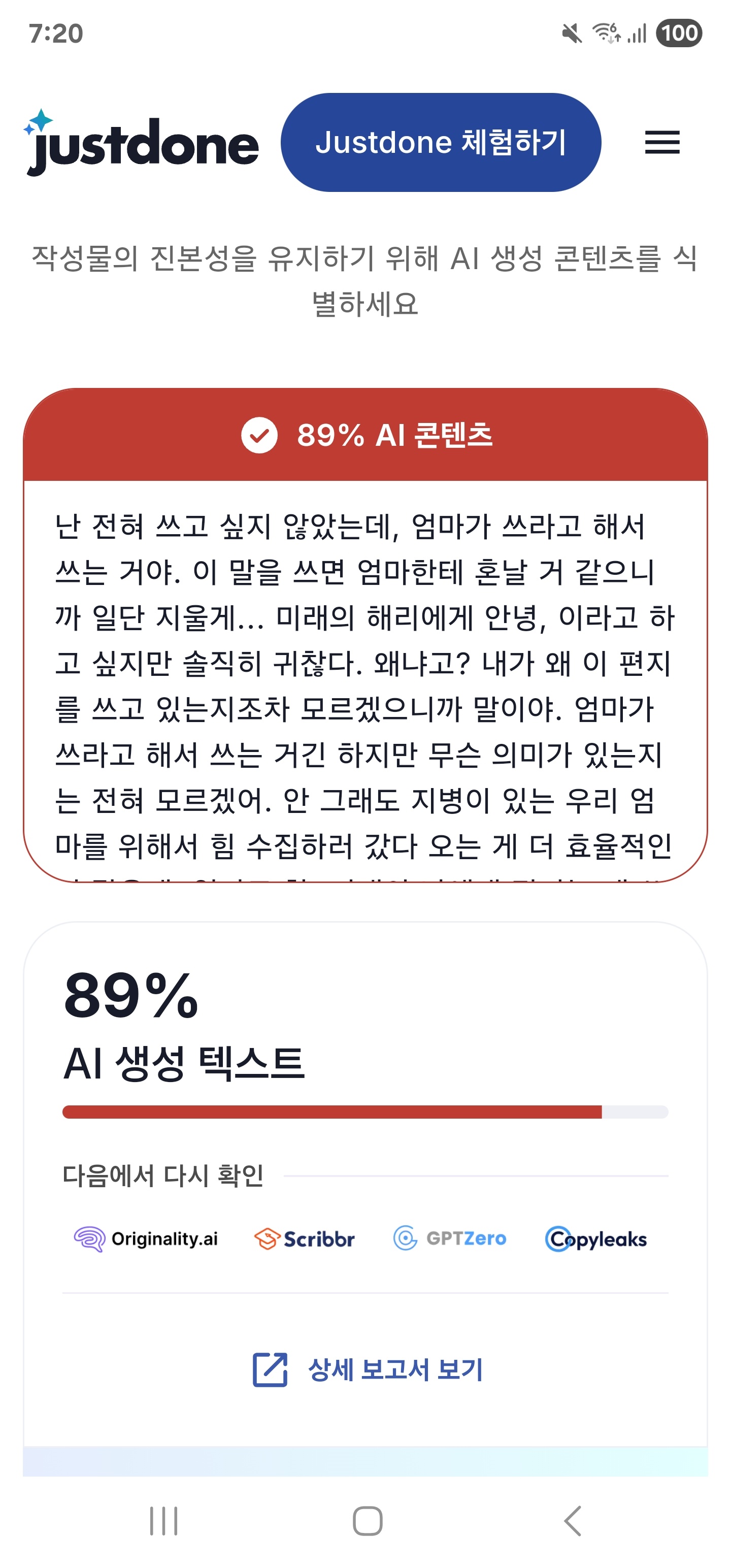Tap the battery indicator in status bar
731x1568 pixels.
[x=679, y=33]
